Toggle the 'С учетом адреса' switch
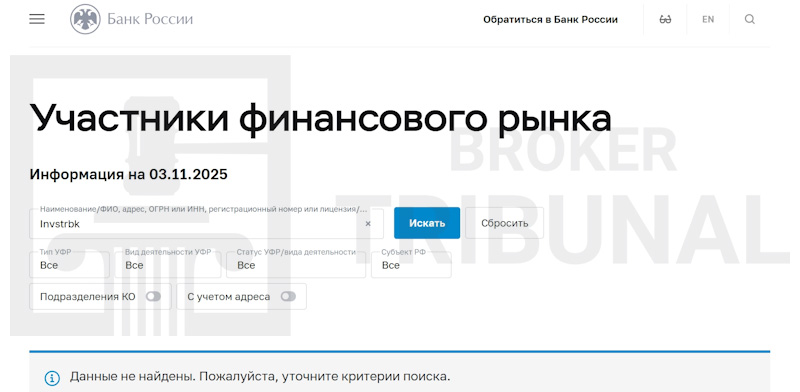 tap(288, 297)
